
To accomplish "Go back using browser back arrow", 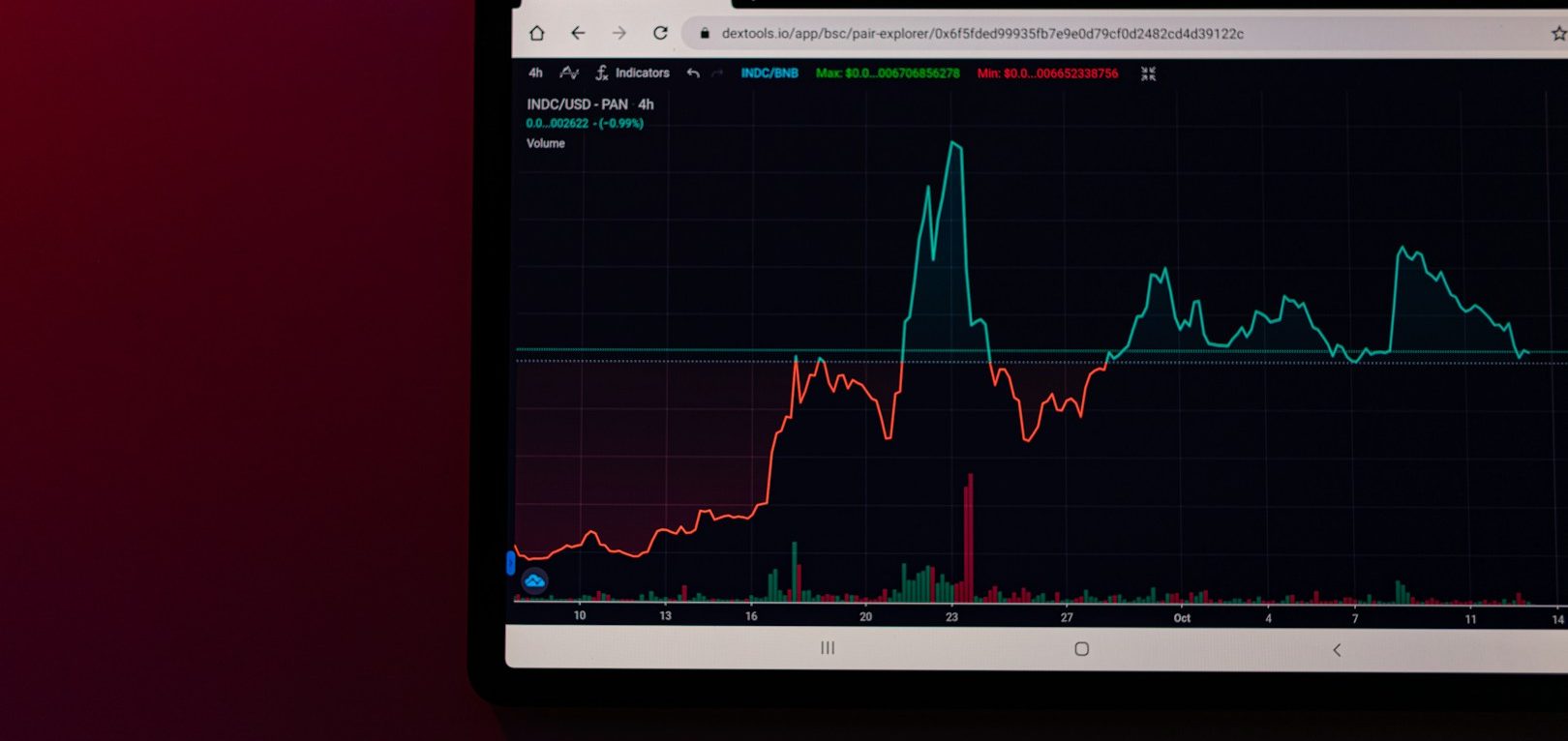I will [x=578, y=33].
